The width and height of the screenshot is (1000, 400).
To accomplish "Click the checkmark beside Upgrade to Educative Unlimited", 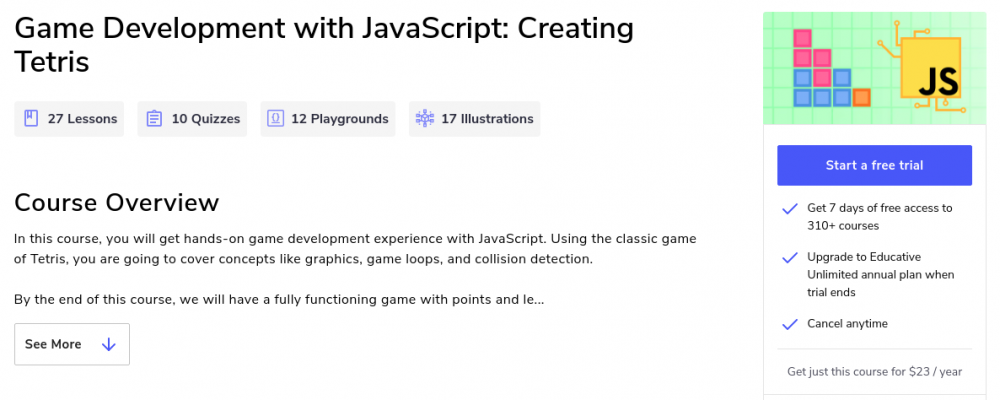I will 789,257.
